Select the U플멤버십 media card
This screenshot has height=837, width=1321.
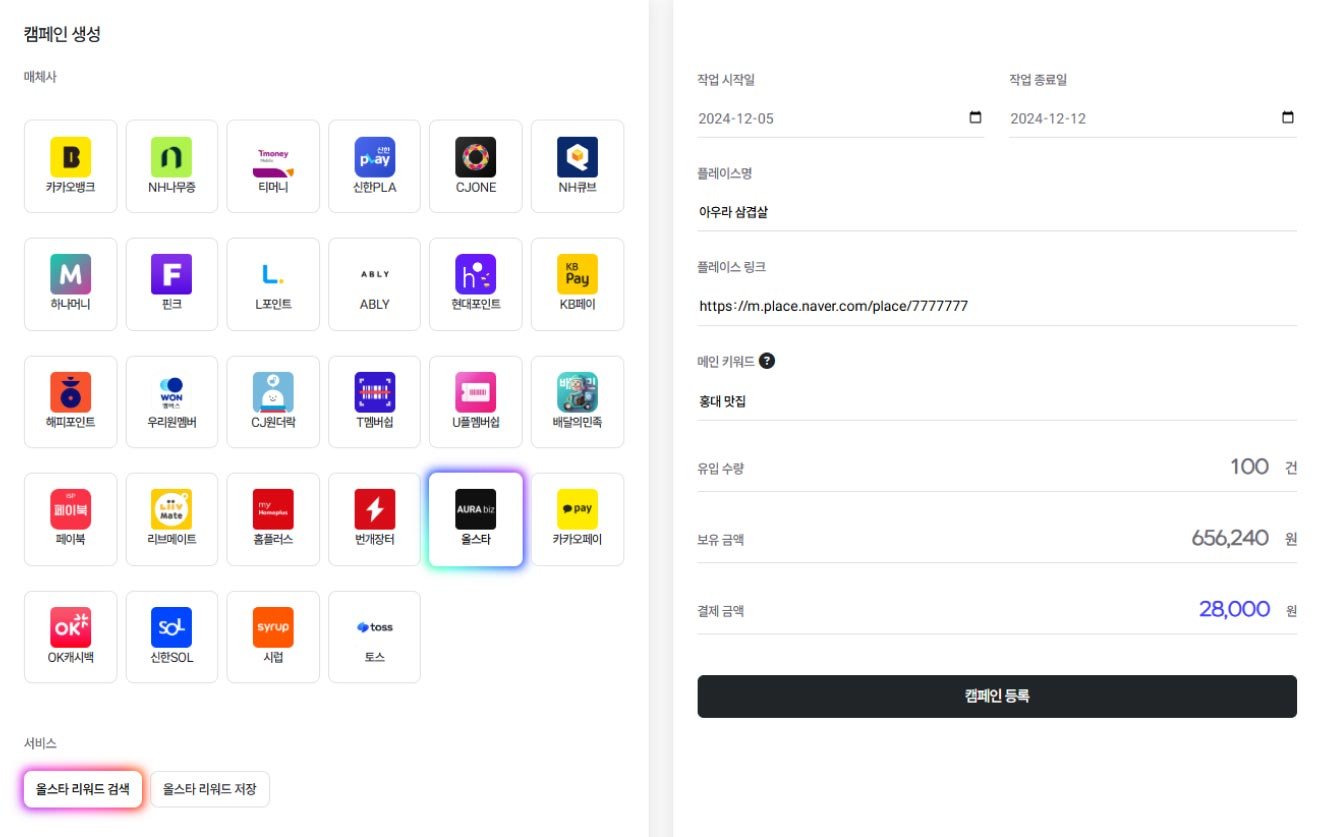pos(475,402)
